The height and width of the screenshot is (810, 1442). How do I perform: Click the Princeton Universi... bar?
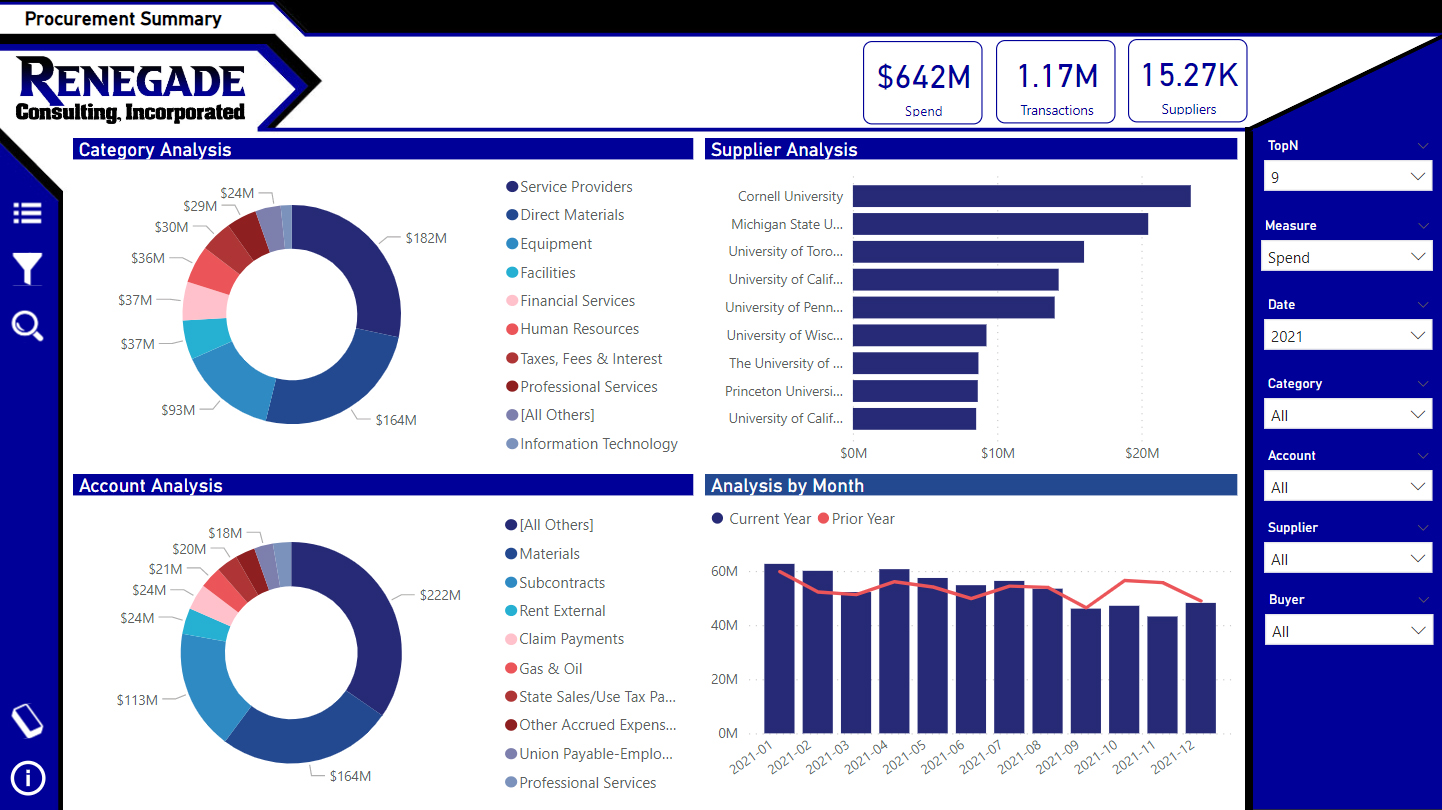tap(915, 391)
